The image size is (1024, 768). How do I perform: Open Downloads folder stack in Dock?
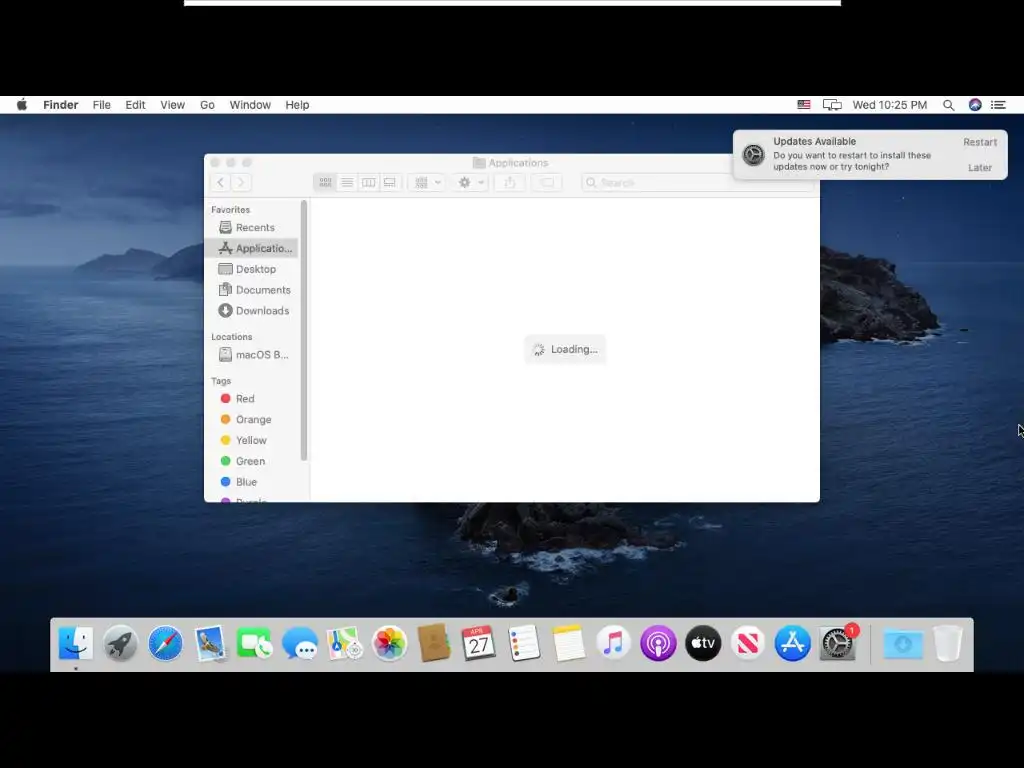(x=903, y=645)
